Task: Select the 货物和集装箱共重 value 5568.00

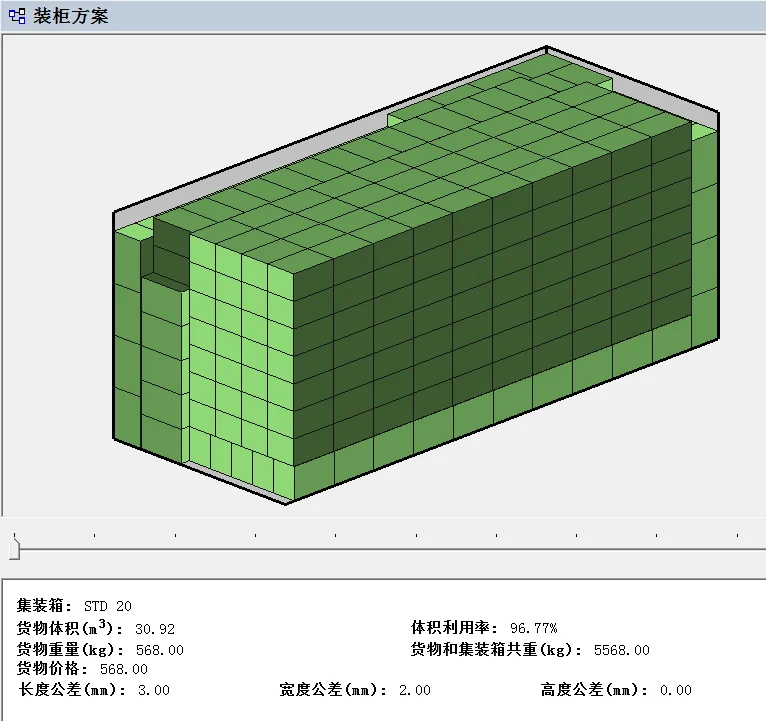Action: (x=621, y=650)
